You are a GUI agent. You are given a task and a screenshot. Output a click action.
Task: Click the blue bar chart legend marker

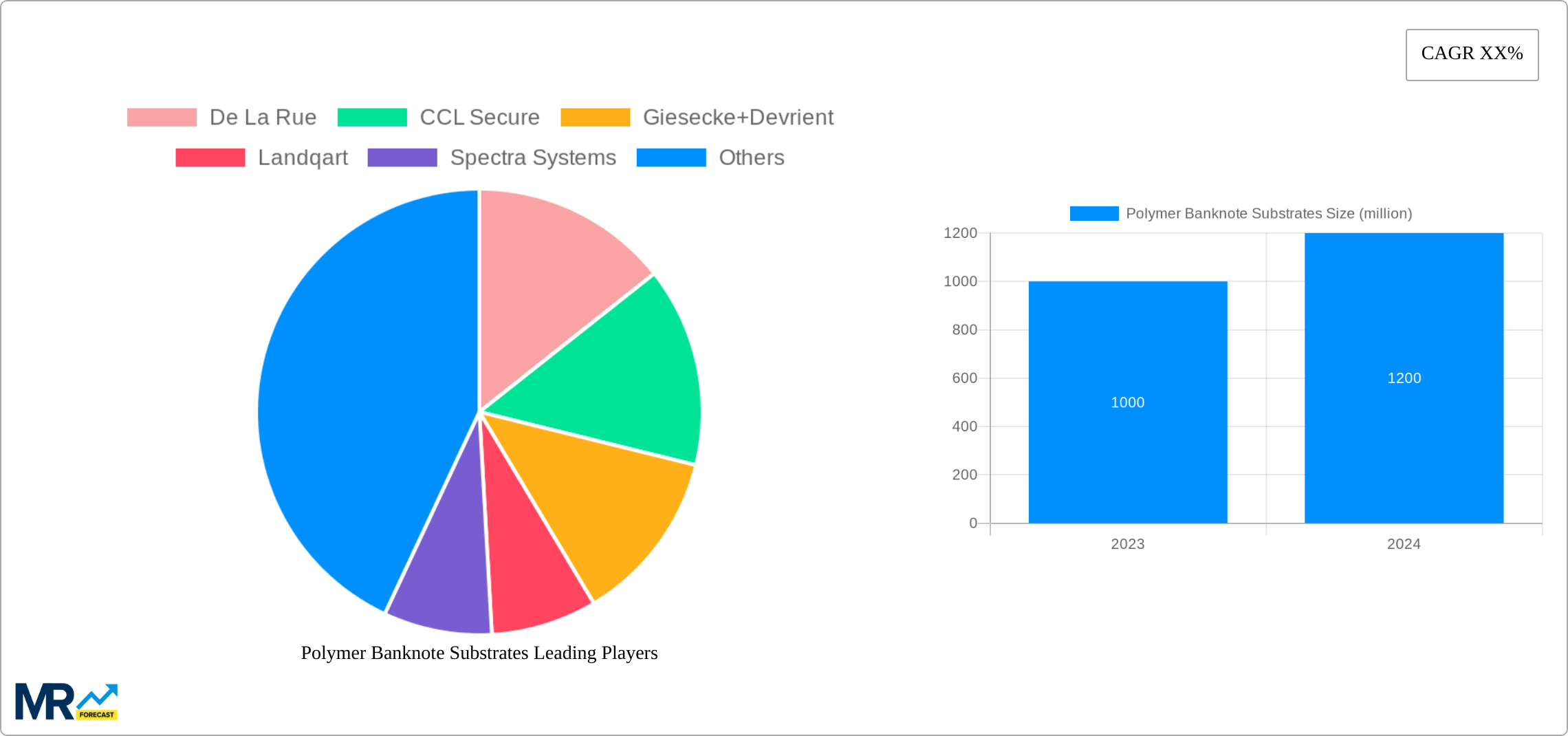1095,214
